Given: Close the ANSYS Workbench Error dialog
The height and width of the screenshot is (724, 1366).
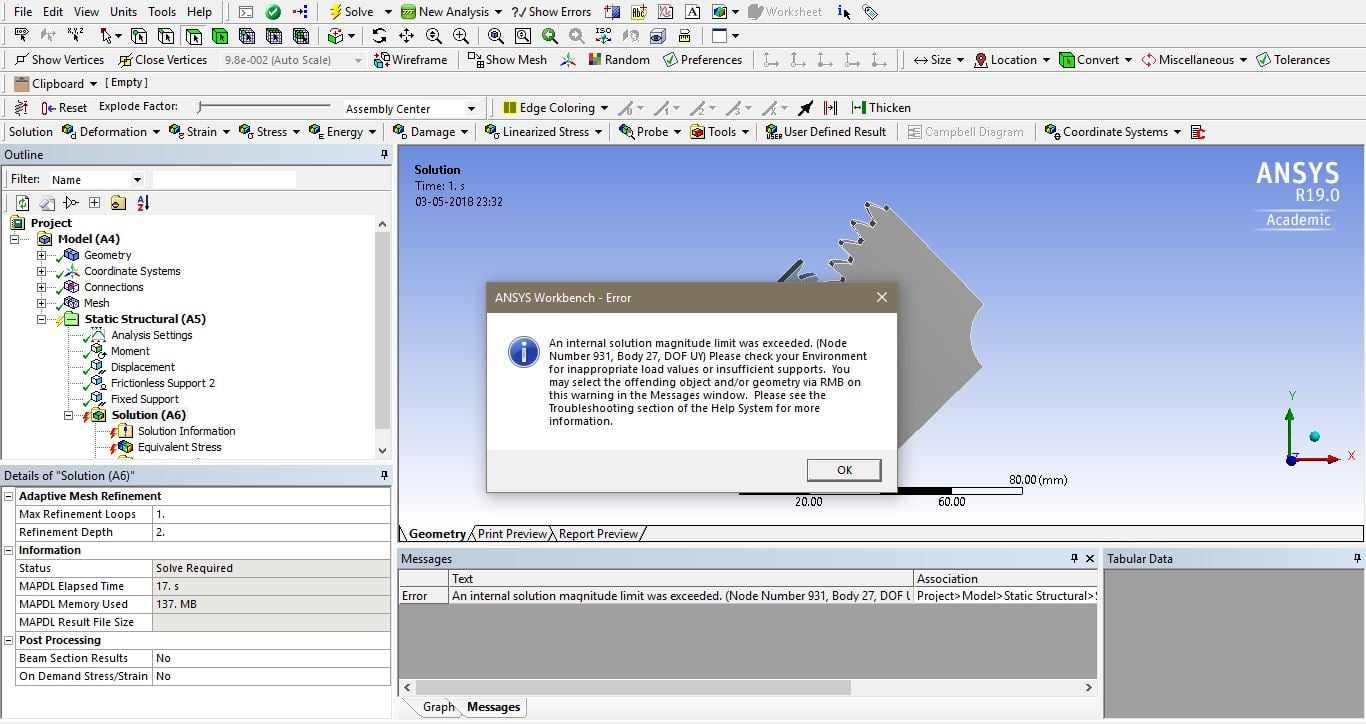Looking at the screenshot, I should coord(882,297).
